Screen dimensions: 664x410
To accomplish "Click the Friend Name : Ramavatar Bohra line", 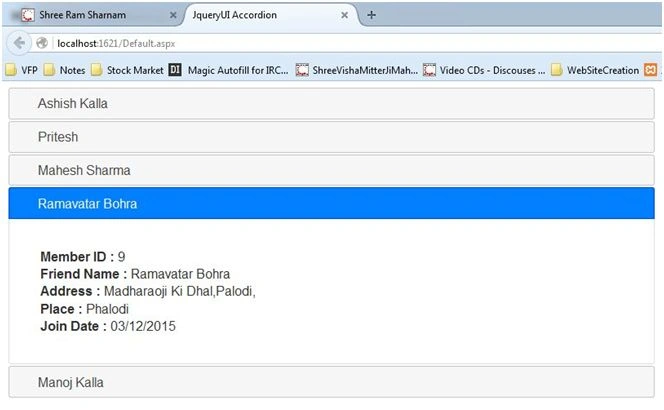I will 135,274.
